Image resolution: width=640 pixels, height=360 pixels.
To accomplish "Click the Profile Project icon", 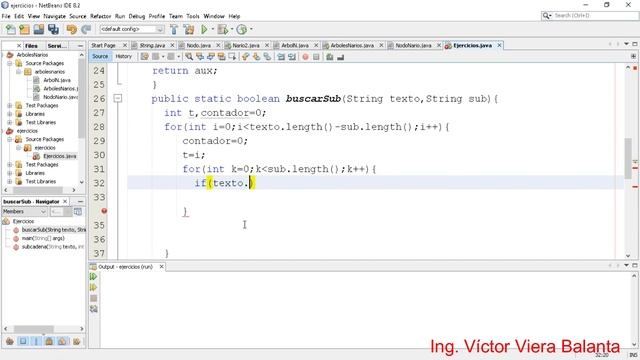I will [x=242, y=29].
